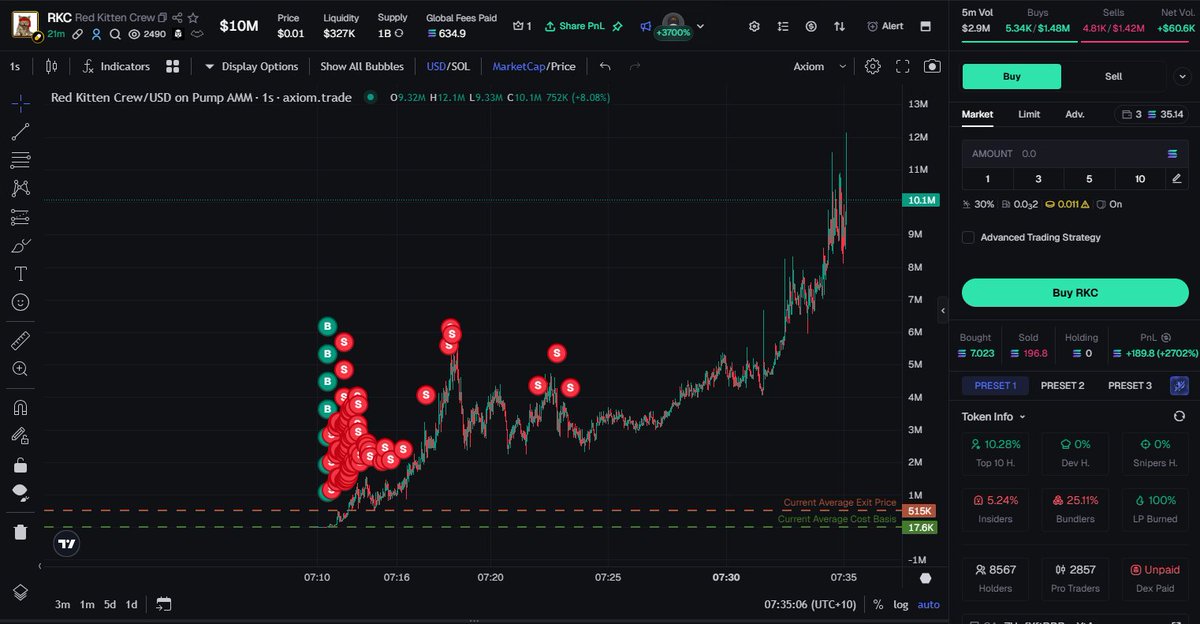Activate the zoom-in tool

click(20, 369)
